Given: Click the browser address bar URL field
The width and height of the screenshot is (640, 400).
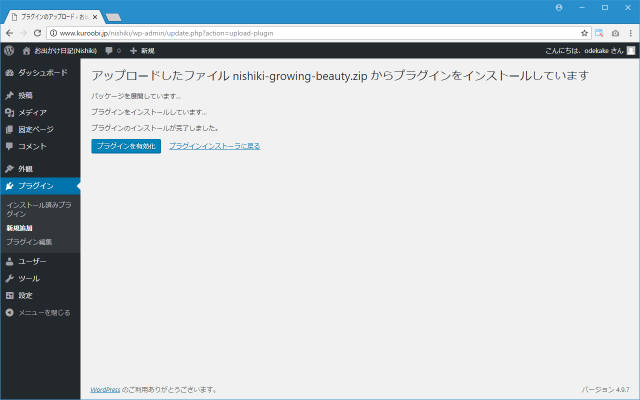Looking at the screenshot, I should 300,33.
